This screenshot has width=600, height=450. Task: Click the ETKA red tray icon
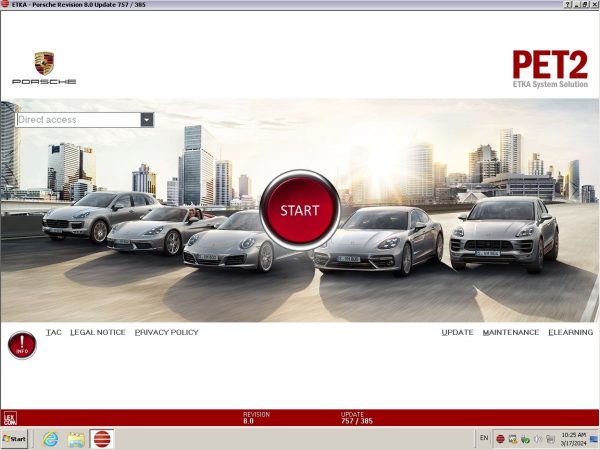click(500, 439)
